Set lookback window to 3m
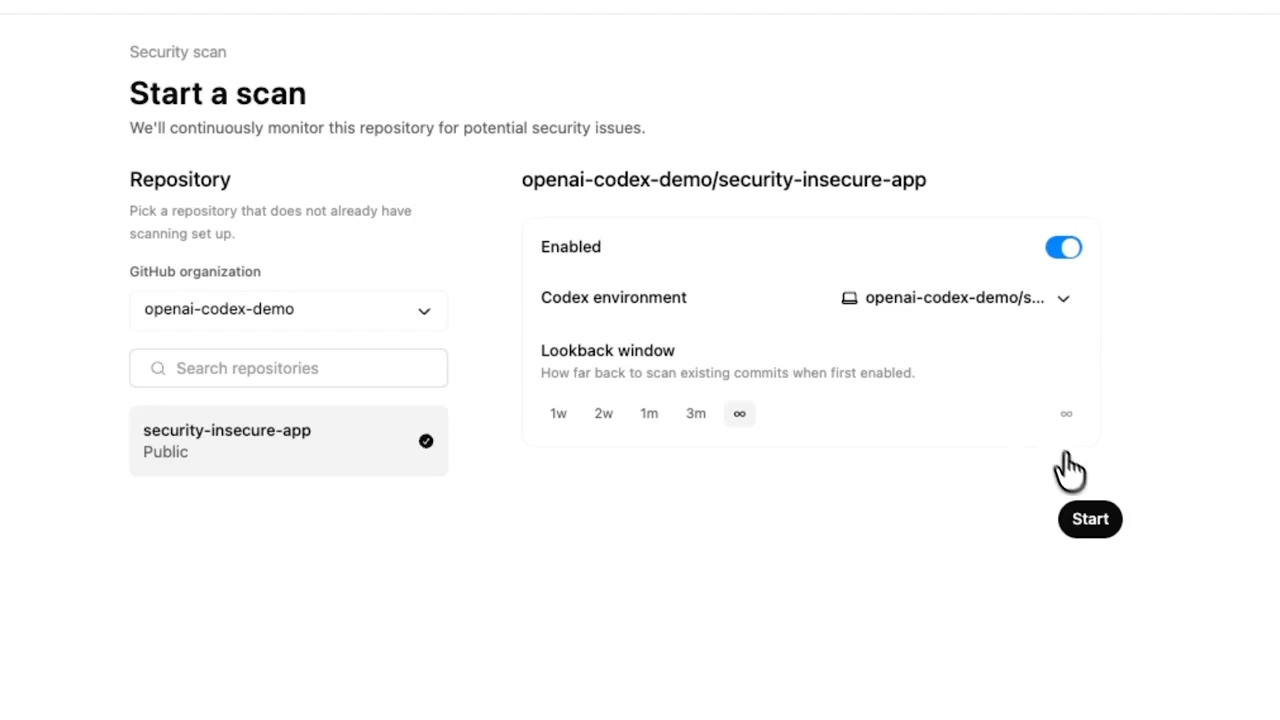The width and height of the screenshot is (1280, 720). [695, 414]
